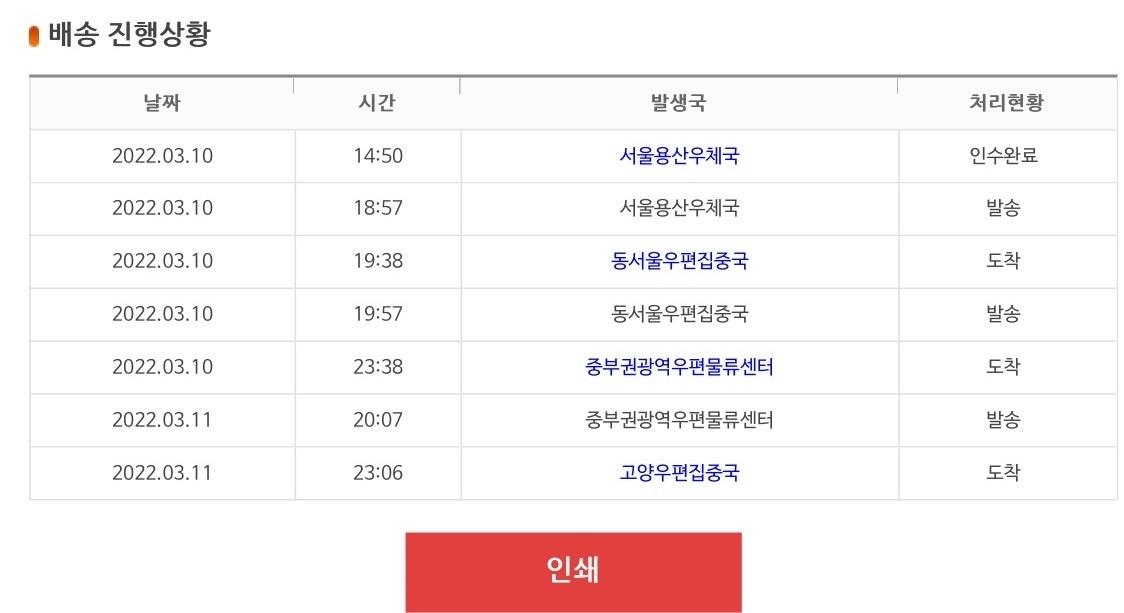Click the 23:06 time cell
The height and width of the screenshot is (613, 1124).
[378, 472]
